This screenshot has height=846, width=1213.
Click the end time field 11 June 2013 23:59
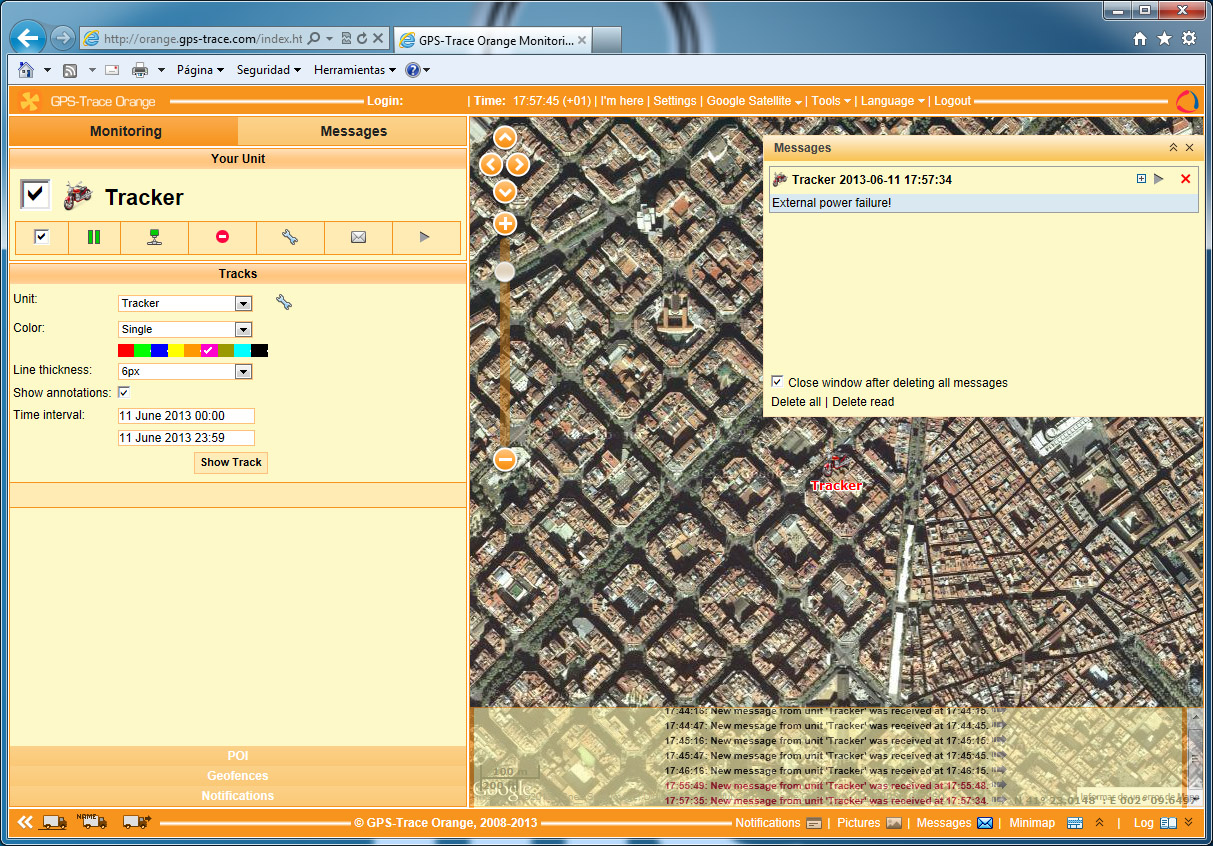(186, 437)
